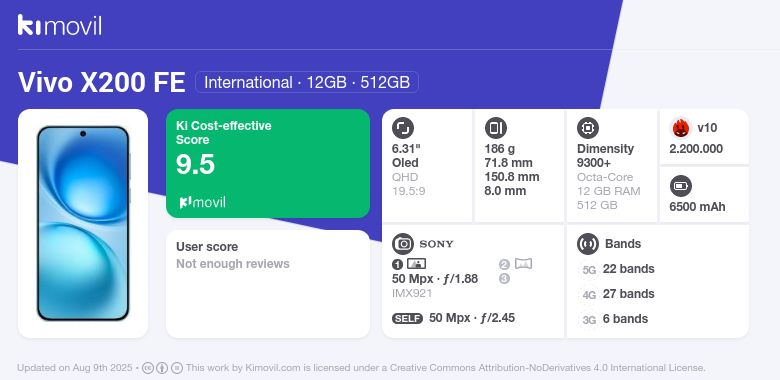Click the Creative Commons CC icon in footer
The image size is (780, 380).
point(147,368)
